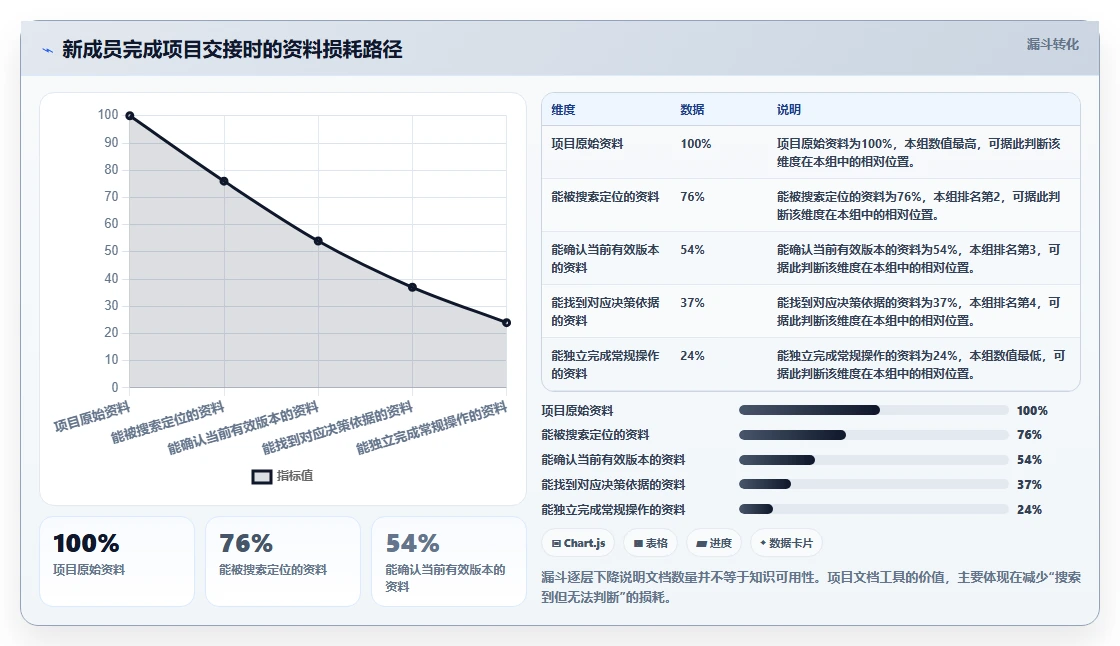Click the description mentioning 本组数值最低
Screen dimensions: 1120x646
point(921,364)
